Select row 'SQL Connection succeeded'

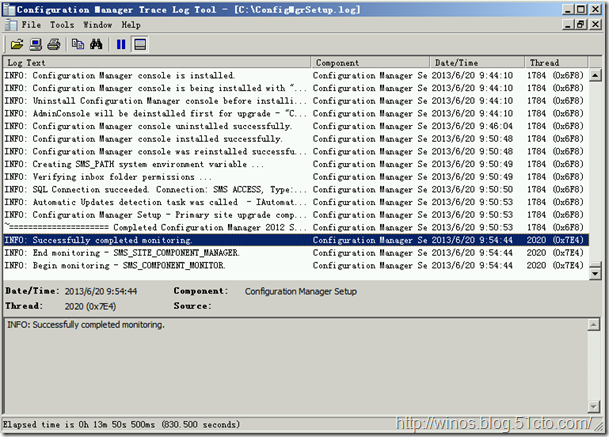coord(296,189)
